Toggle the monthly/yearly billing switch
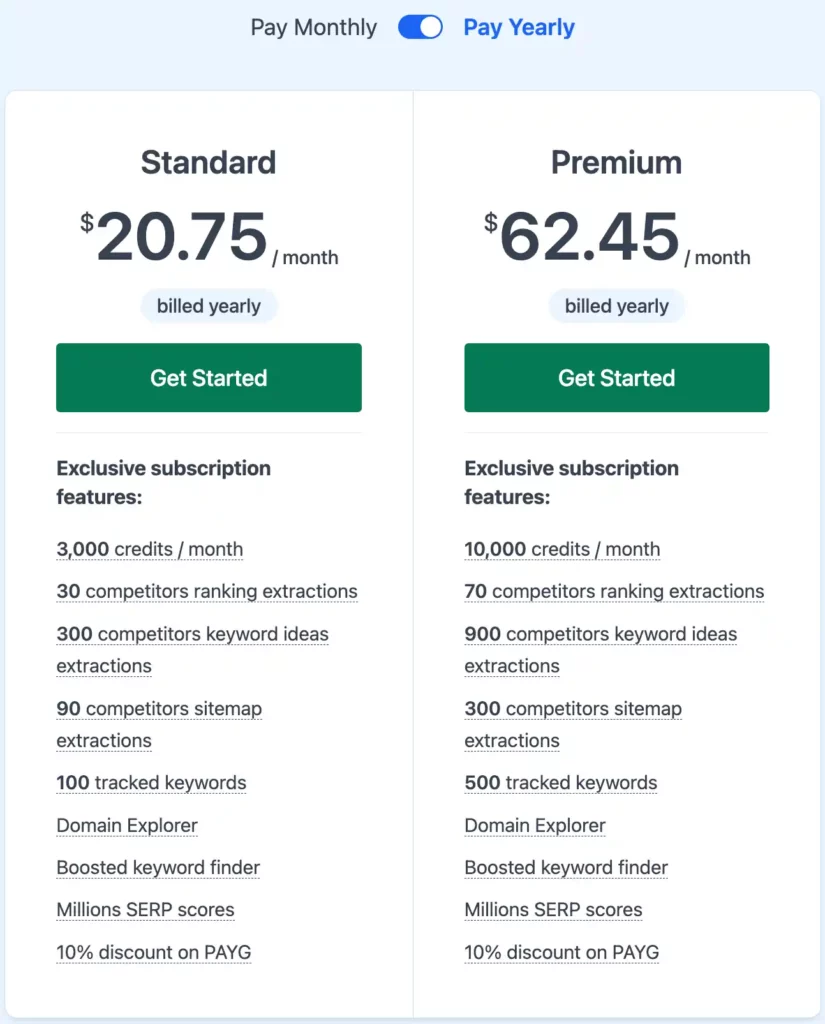 [x=420, y=27]
